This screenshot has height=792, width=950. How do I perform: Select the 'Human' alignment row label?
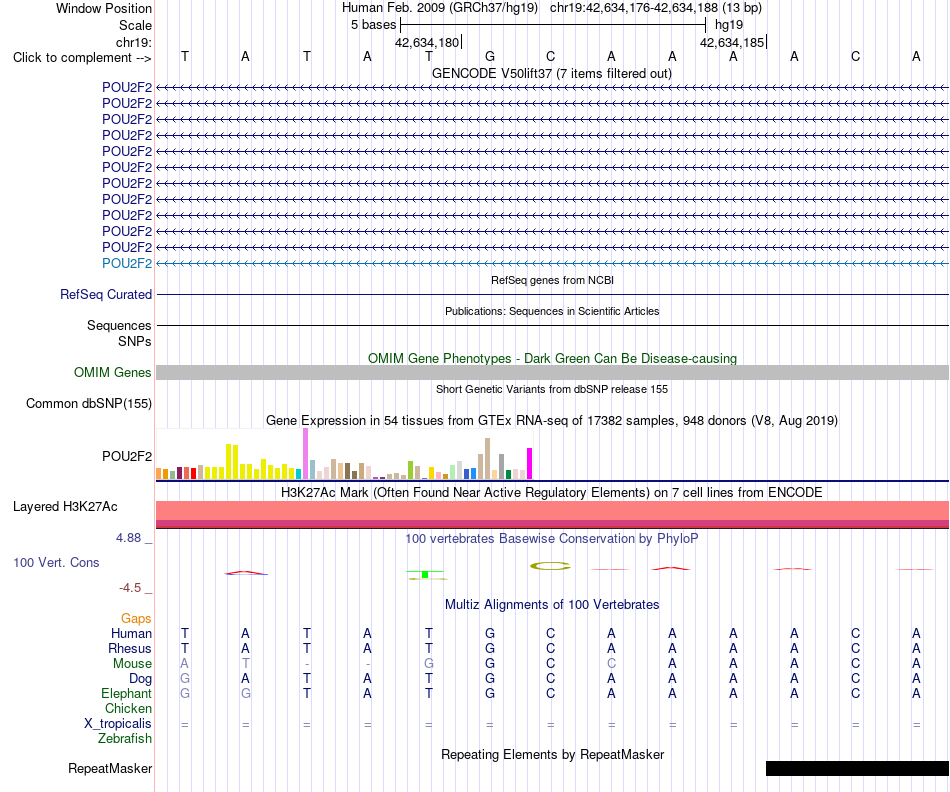pyautogui.click(x=131, y=633)
